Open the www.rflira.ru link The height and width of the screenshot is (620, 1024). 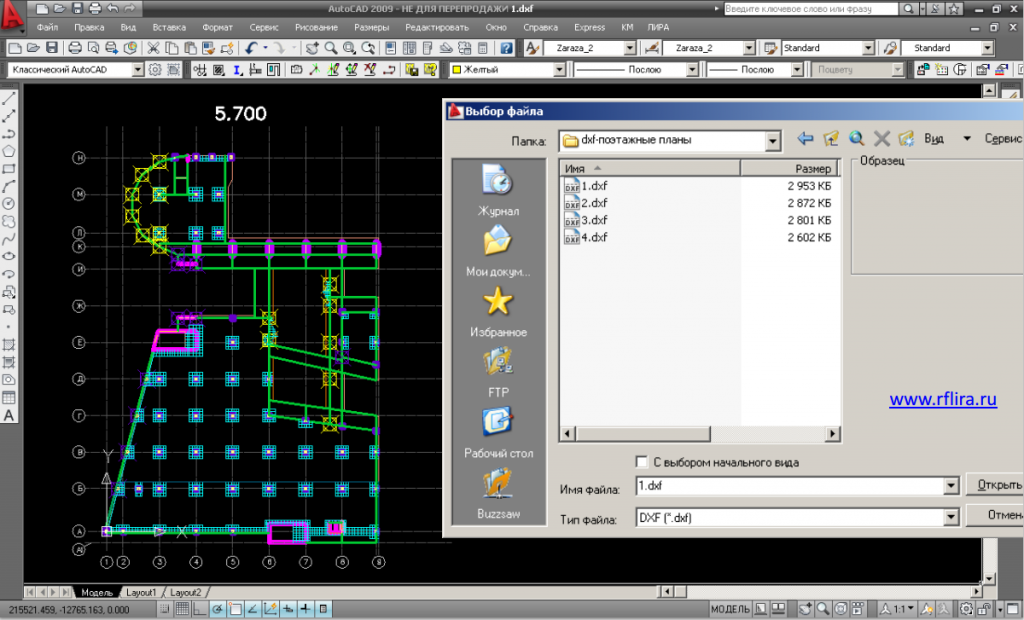(943, 400)
